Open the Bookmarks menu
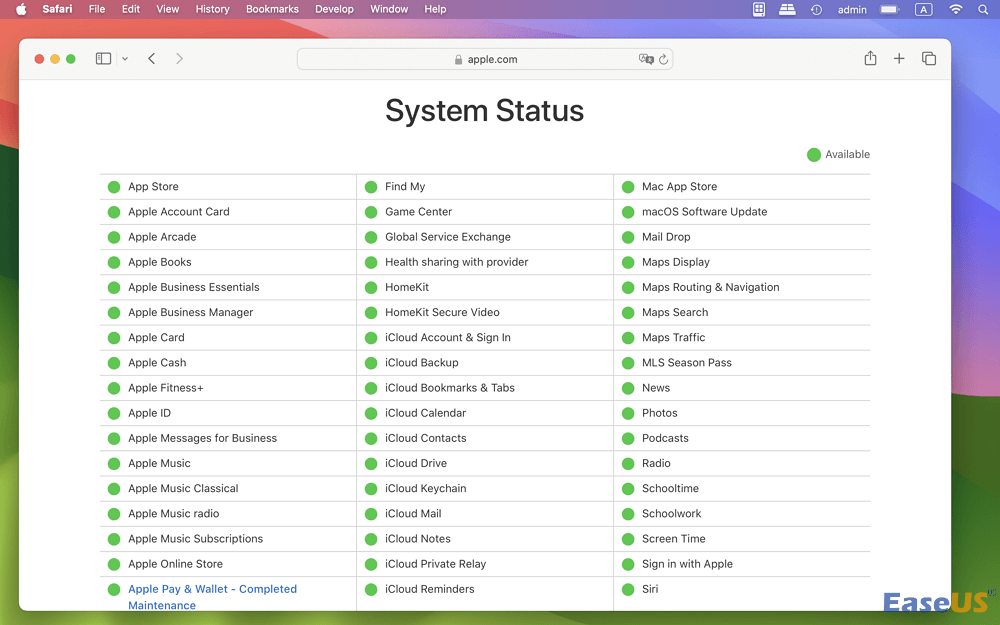This screenshot has height=625, width=1000. (272, 9)
